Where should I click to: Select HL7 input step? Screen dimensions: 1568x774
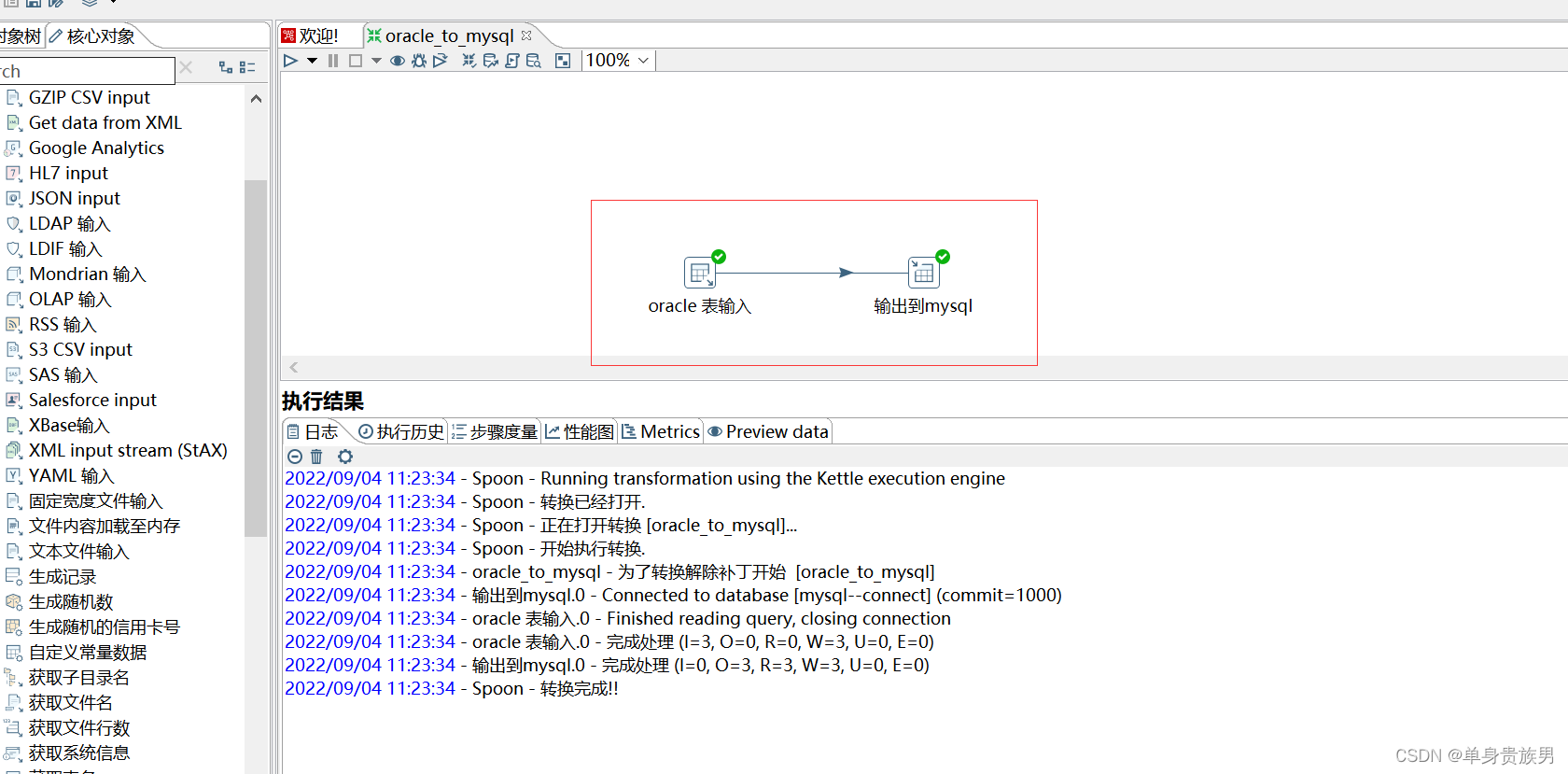coord(68,173)
